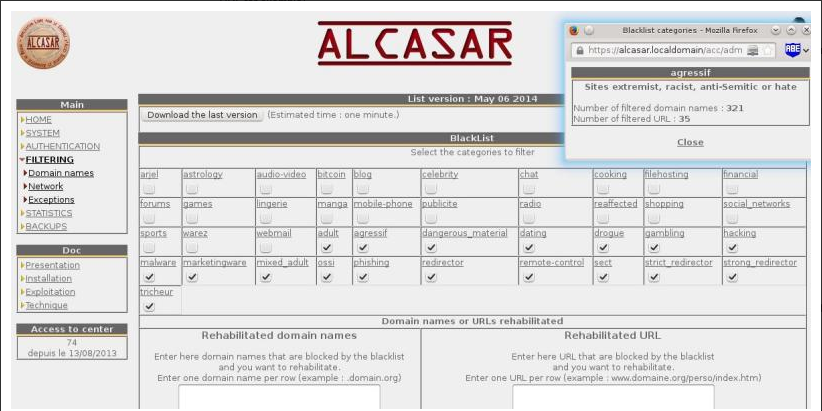Click the Close link in popup
The height and width of the screenshot is (411, 822).
point(690,142)
